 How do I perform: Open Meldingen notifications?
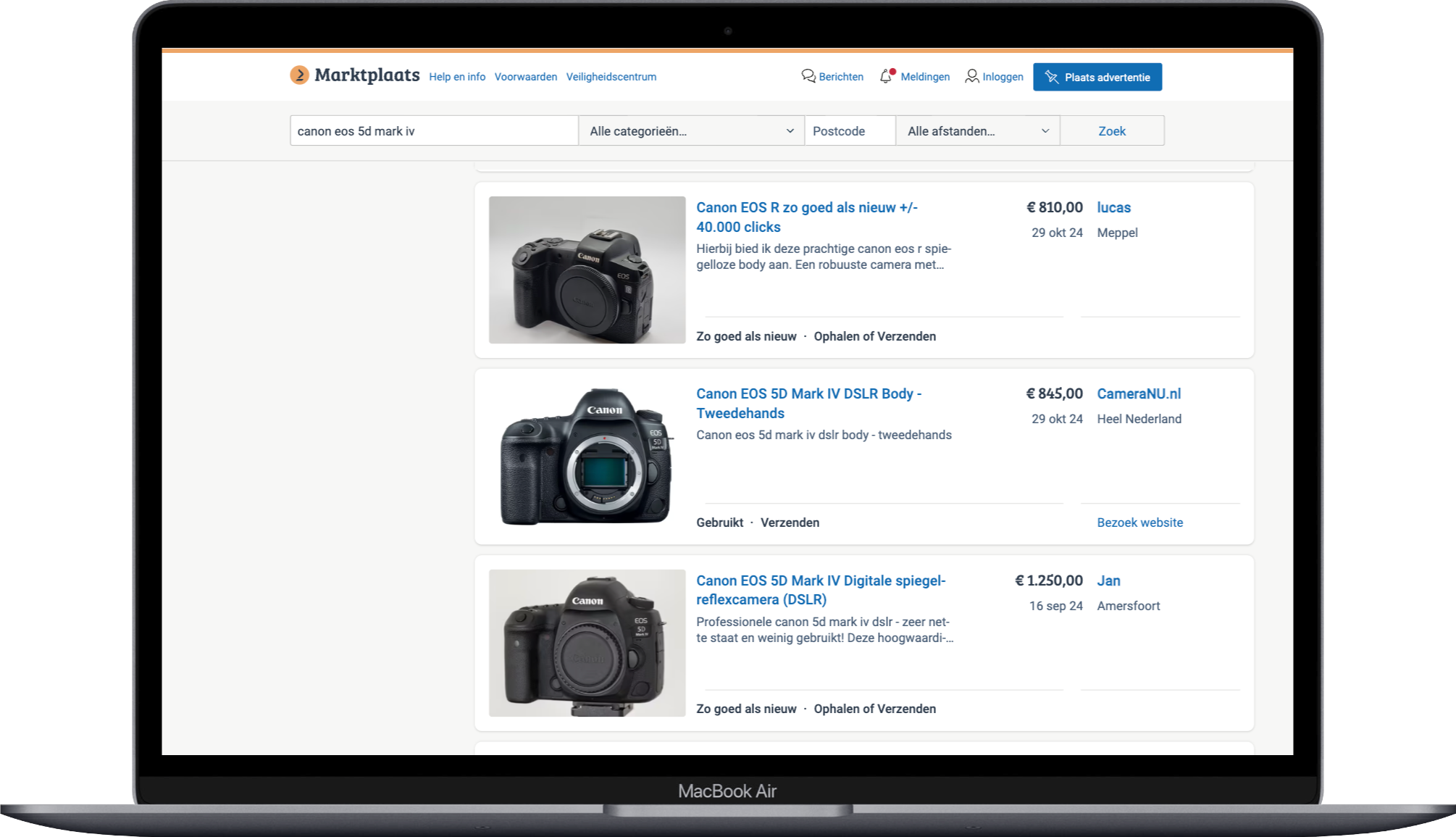tap(925, 77)
